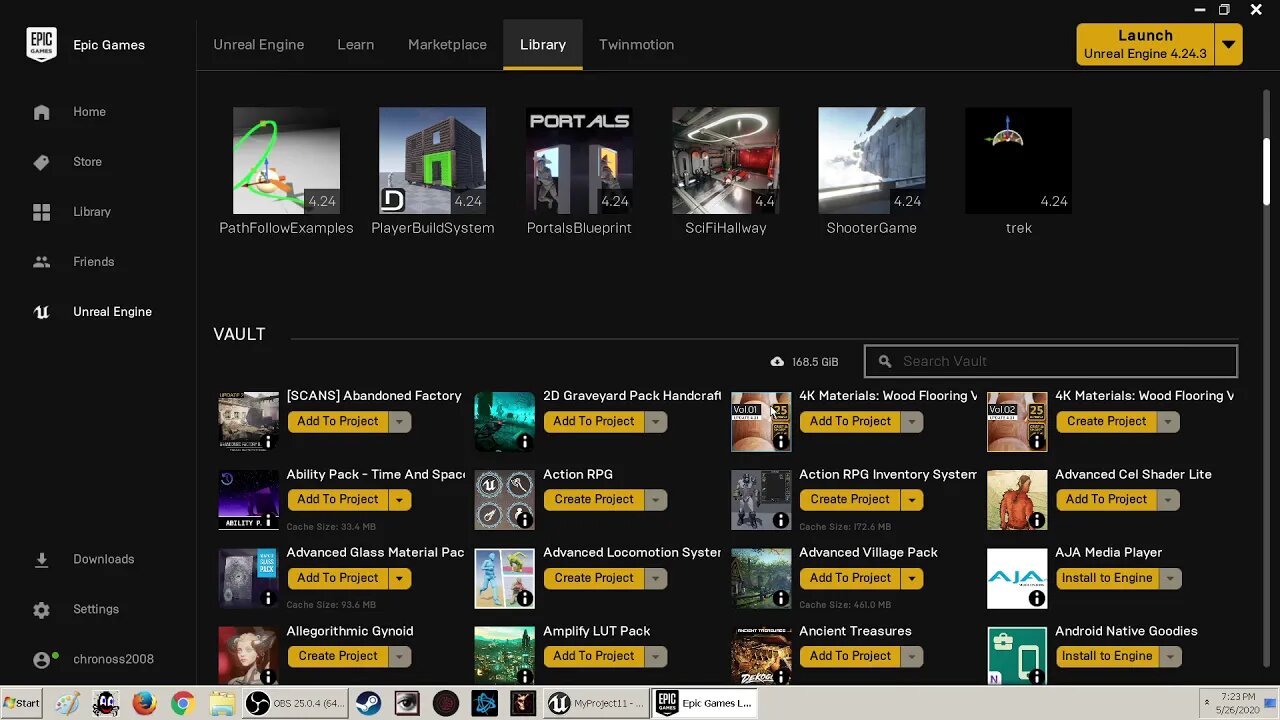This screenshot has width=1280, height=720.
Task: Click the info icon on SCANS Abandoned Factory
Action: point(268,441)
